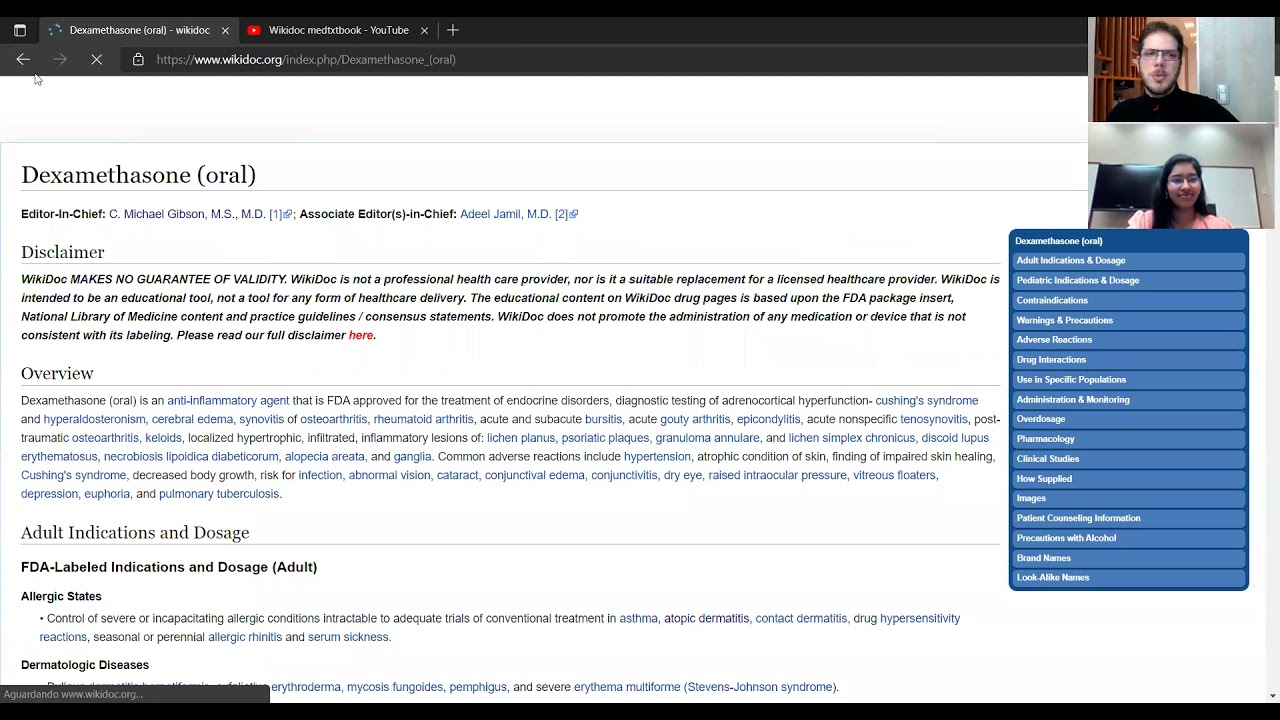1280x720 pixels.
Task: Open allergic rhinitis link
Action: (x=245, y=638)
